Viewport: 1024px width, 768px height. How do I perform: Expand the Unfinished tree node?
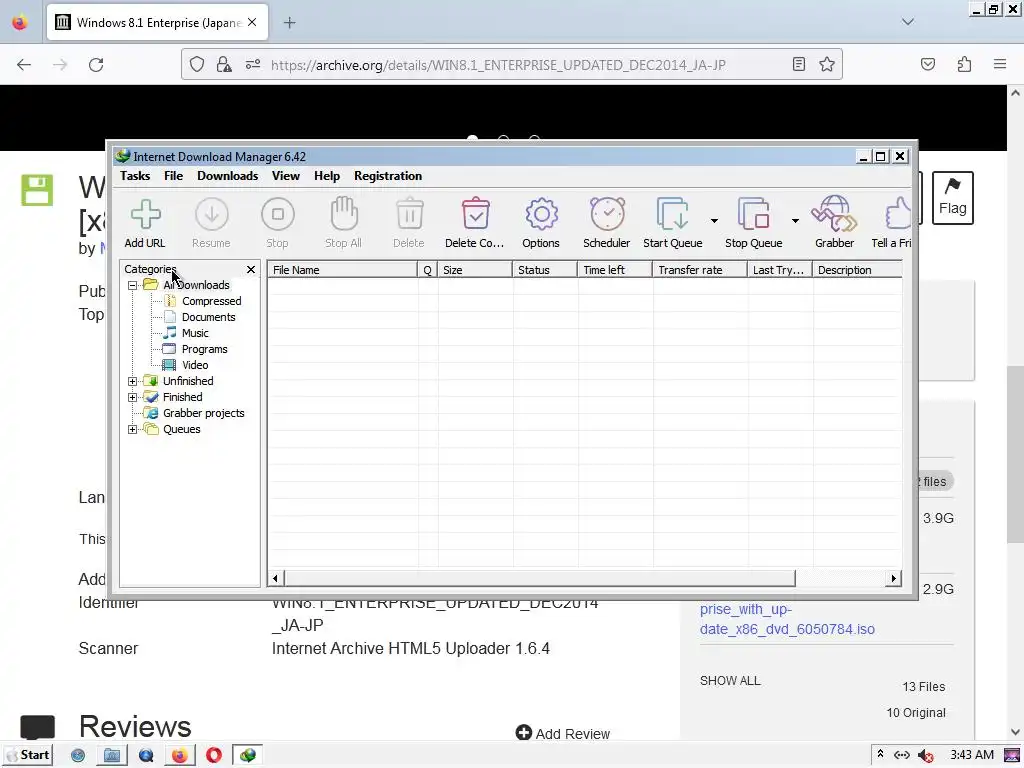click(133, 381)
